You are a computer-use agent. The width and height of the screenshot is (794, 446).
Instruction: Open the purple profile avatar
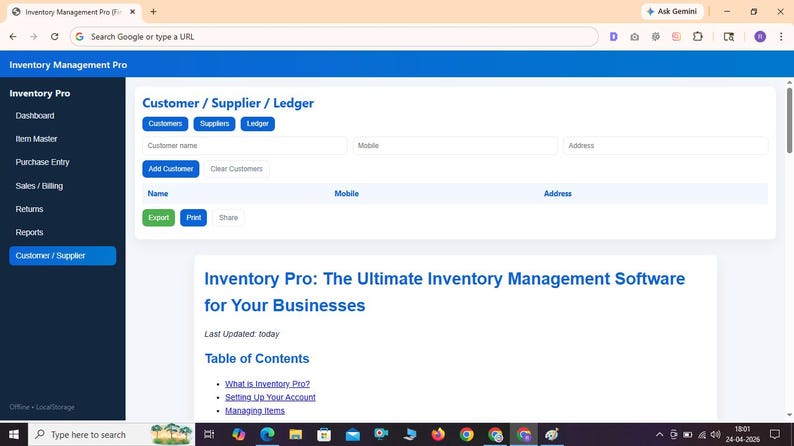[760, 36]
